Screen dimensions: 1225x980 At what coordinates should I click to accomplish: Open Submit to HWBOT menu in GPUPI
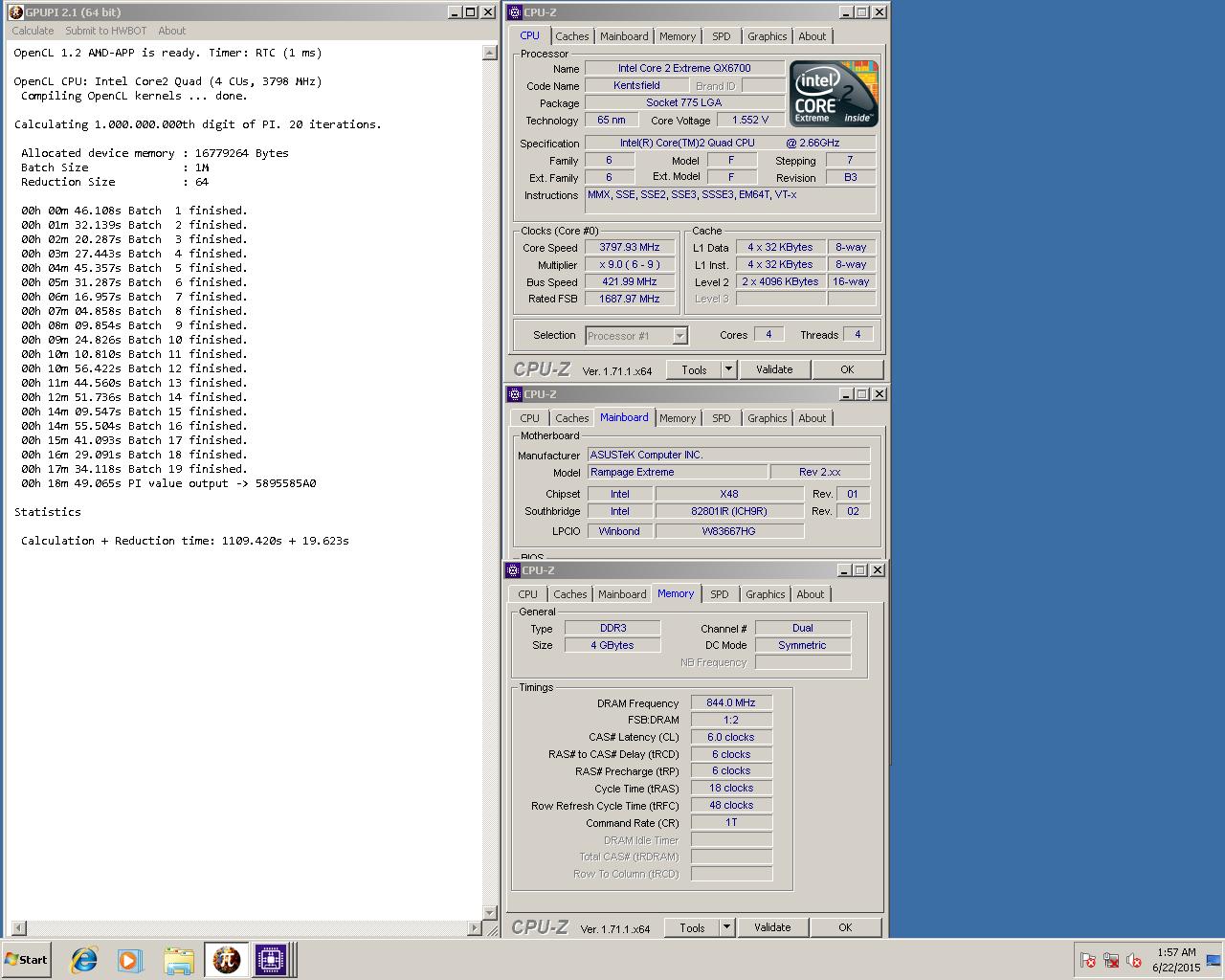(x=106, y=31)
